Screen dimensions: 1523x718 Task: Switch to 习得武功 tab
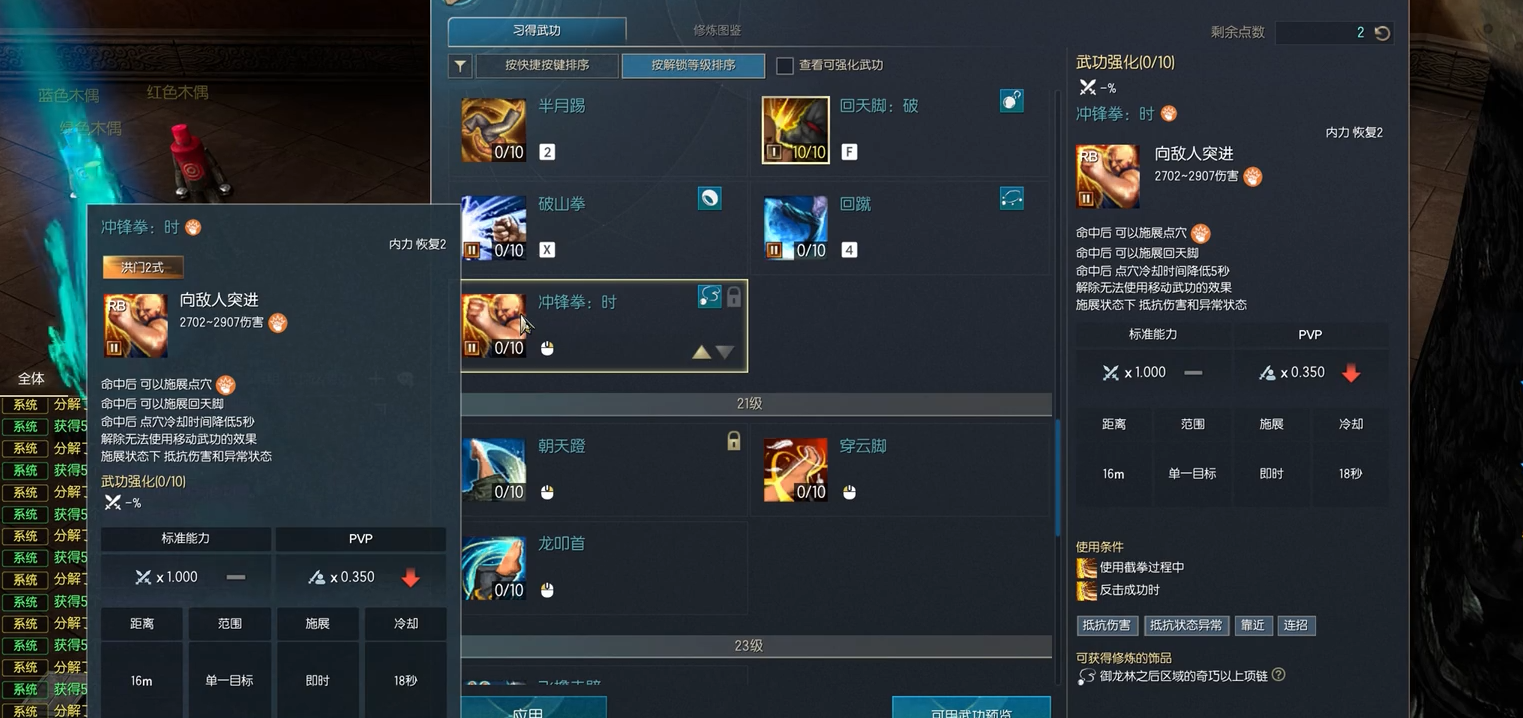pos(537,31)
